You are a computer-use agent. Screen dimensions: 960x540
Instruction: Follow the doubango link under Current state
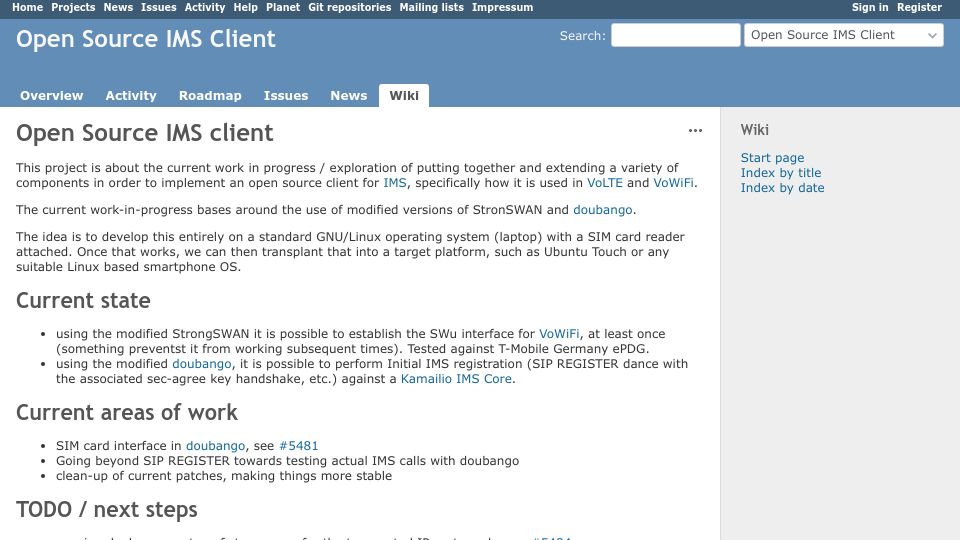pos(201,364)
